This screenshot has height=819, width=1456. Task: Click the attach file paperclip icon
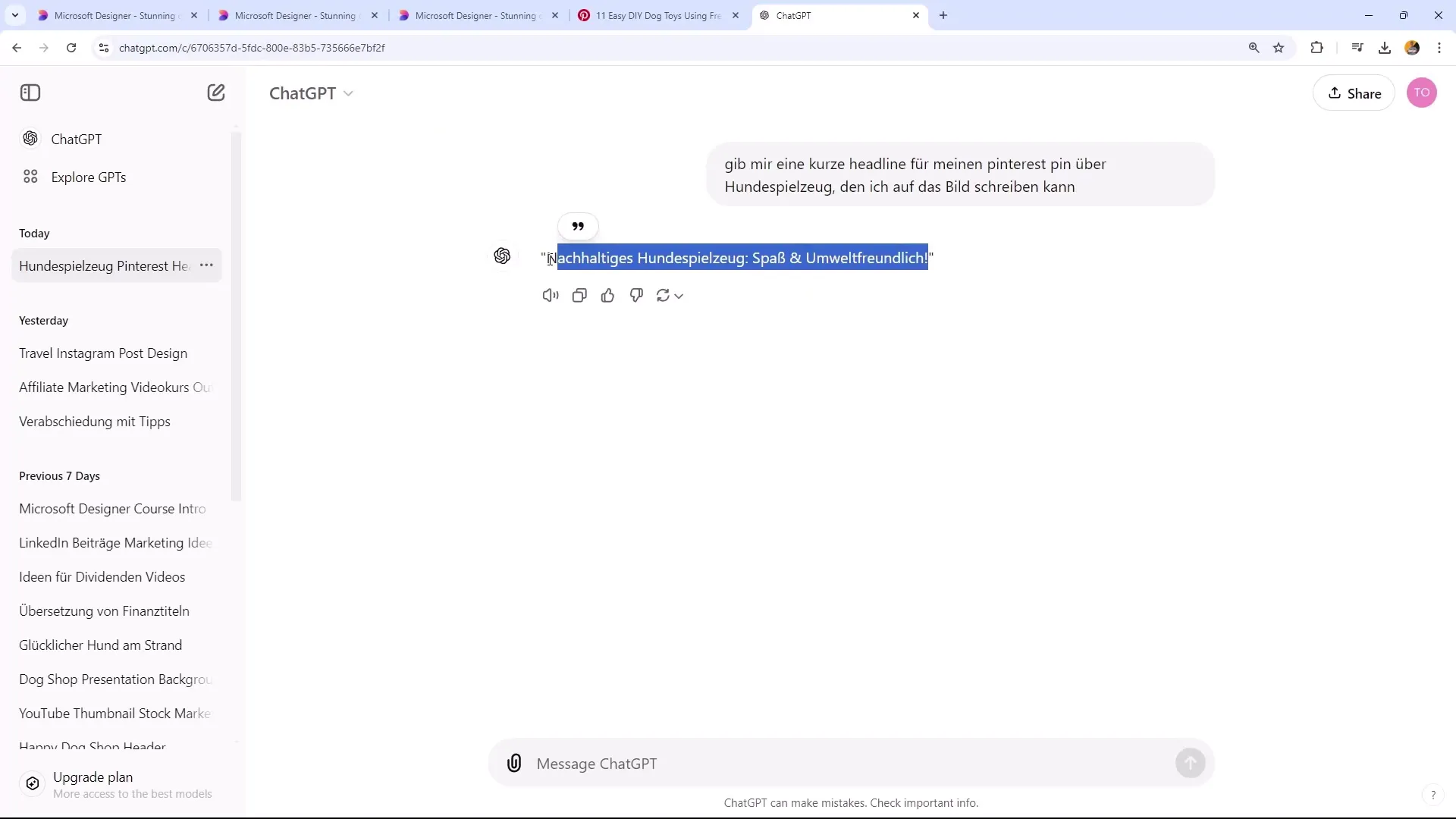tap(515, 763)
